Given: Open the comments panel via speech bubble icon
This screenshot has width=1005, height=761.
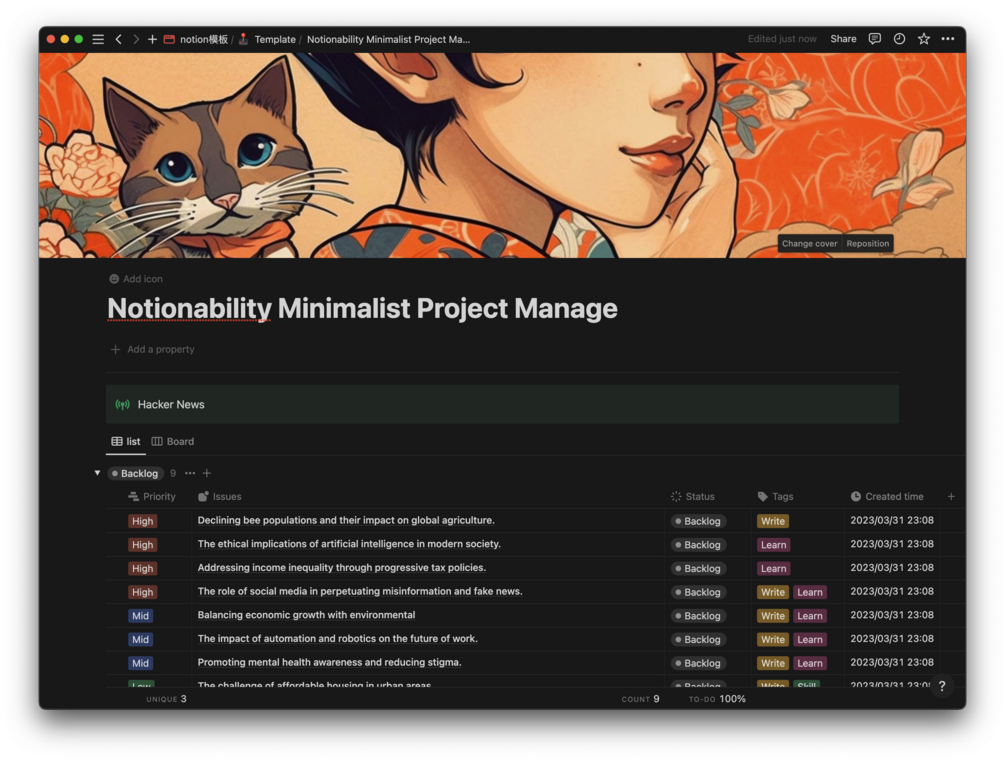Looking at the screenshot, I should coord(874,39).
